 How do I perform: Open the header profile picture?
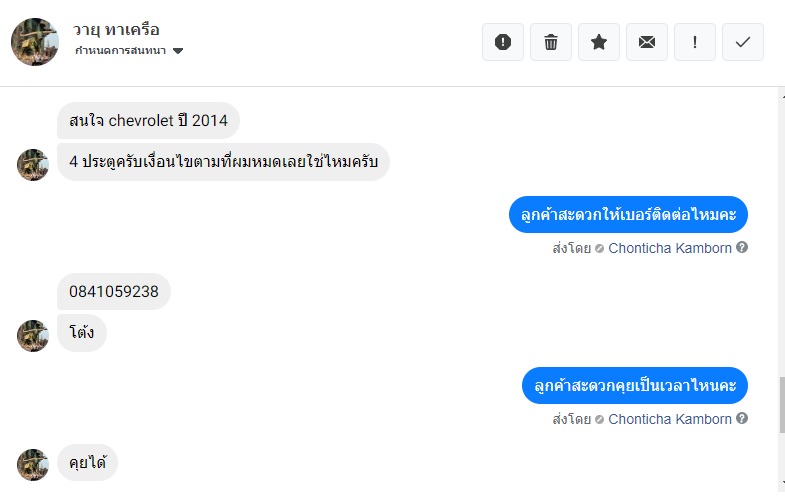(34, 41)
